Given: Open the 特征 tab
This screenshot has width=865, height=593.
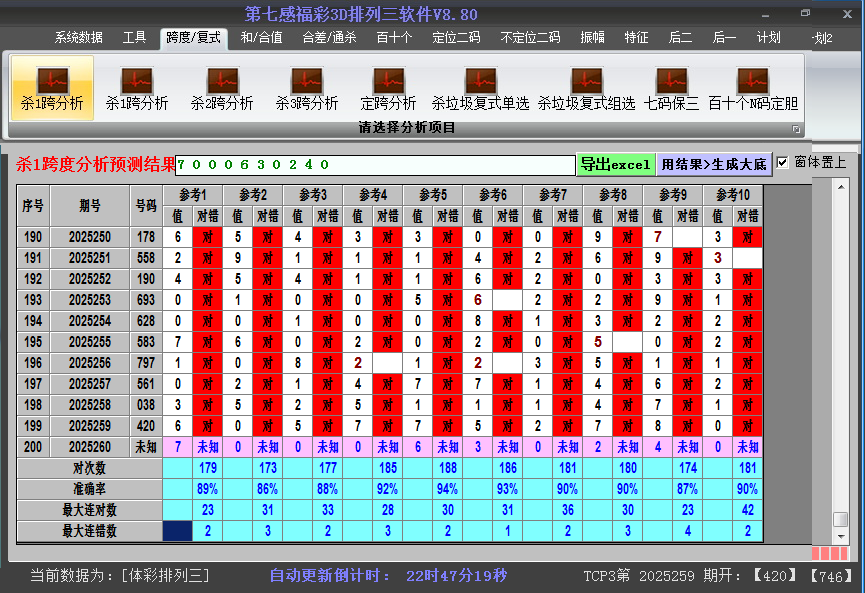Looking at the screenshot, I should point(636,38).
